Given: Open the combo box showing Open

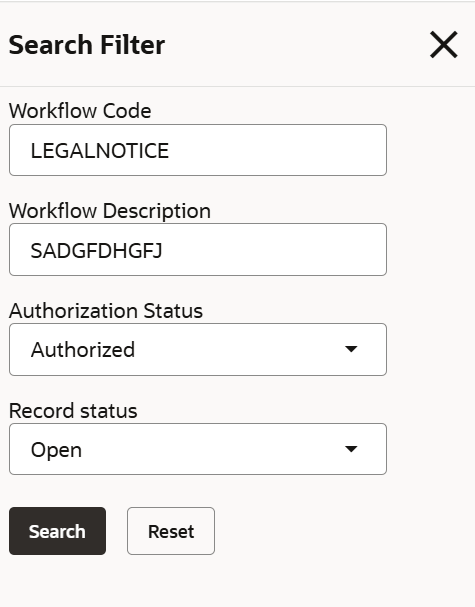Looking at the screenshot, I should pyautogui.click(x=198, y=449).
